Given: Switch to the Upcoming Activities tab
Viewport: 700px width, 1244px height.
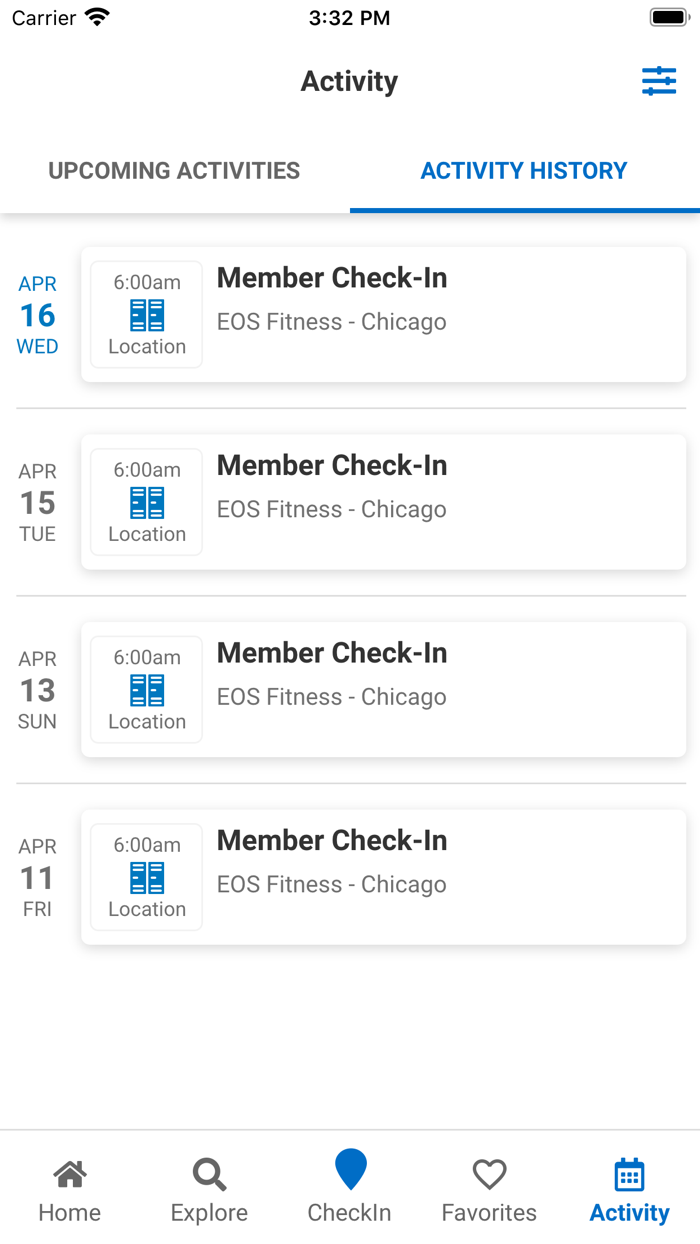Looking at the screenshot, I should [172, 170].
